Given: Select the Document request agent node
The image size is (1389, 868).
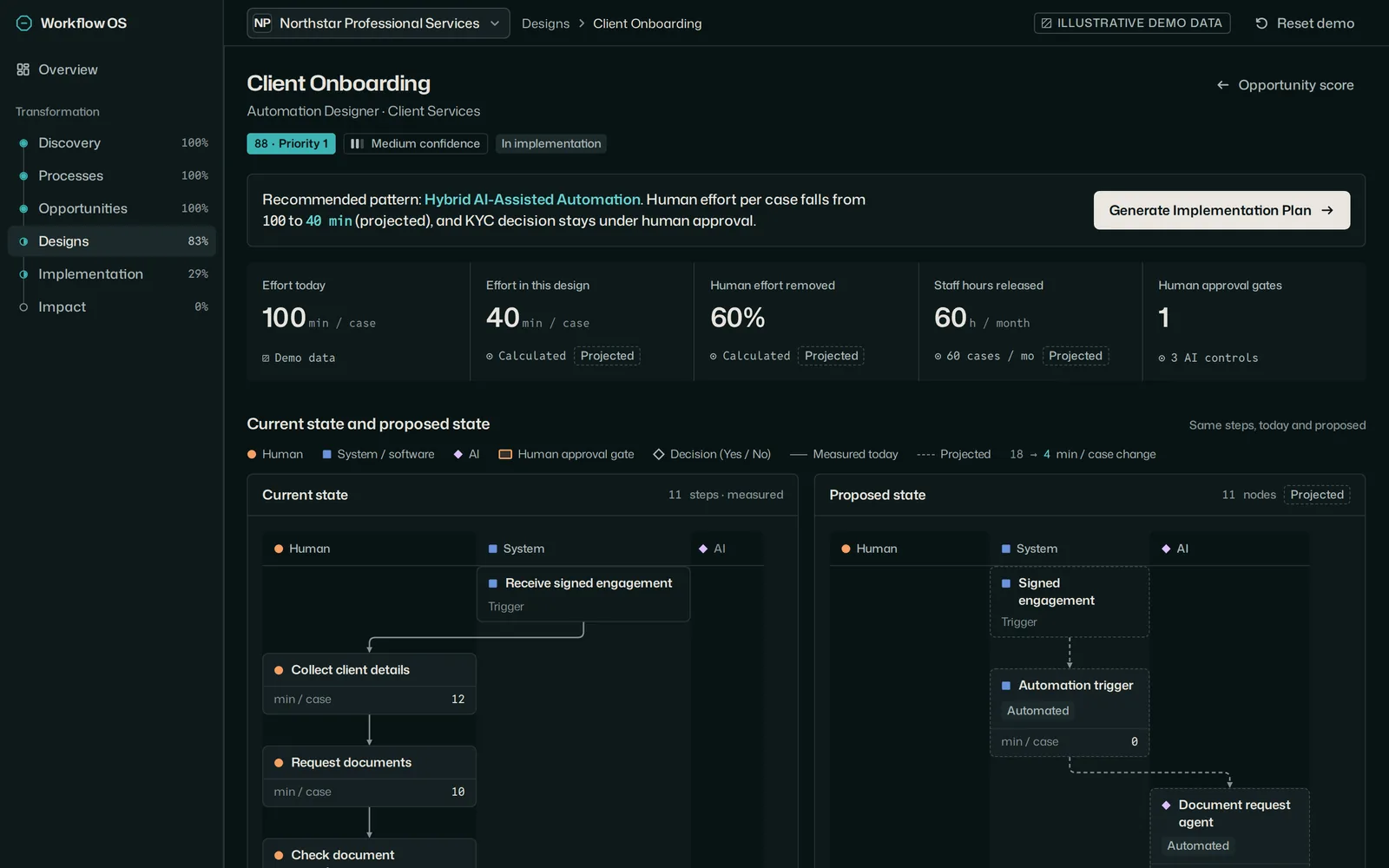Looking at the screenshot, I should pyautogui.click(x=1229, y=827).
